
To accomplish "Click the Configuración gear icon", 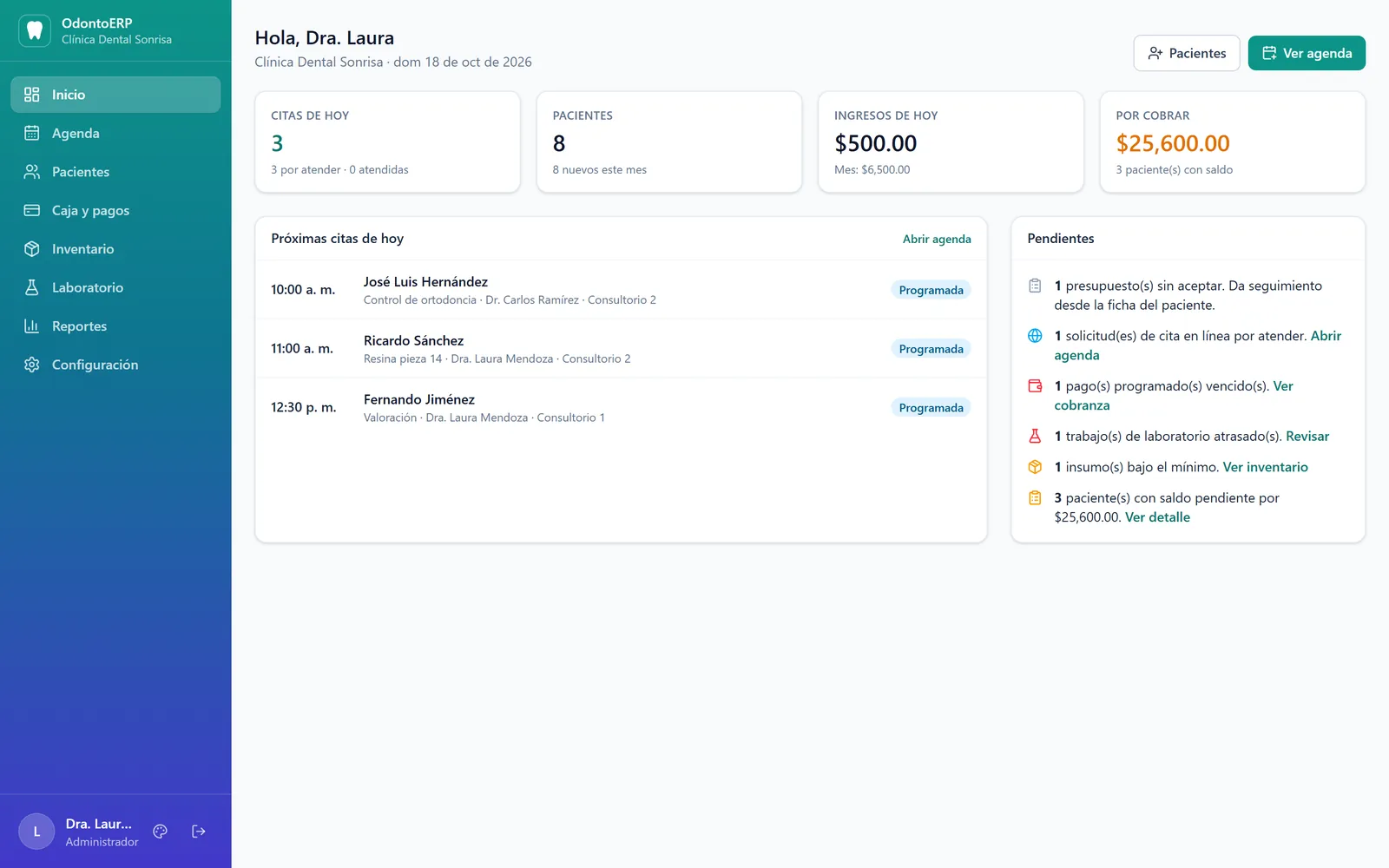I will point(32,365).
